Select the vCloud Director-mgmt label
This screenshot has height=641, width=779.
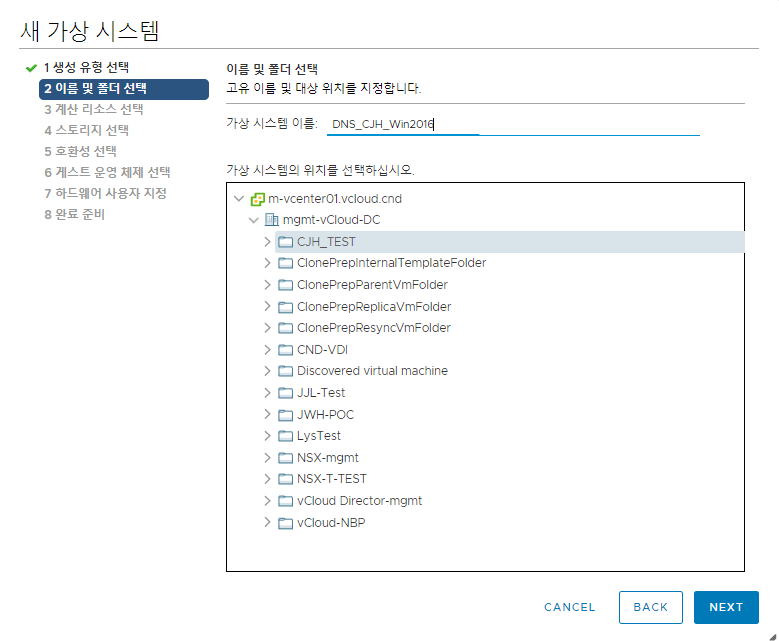click(359, 501)
